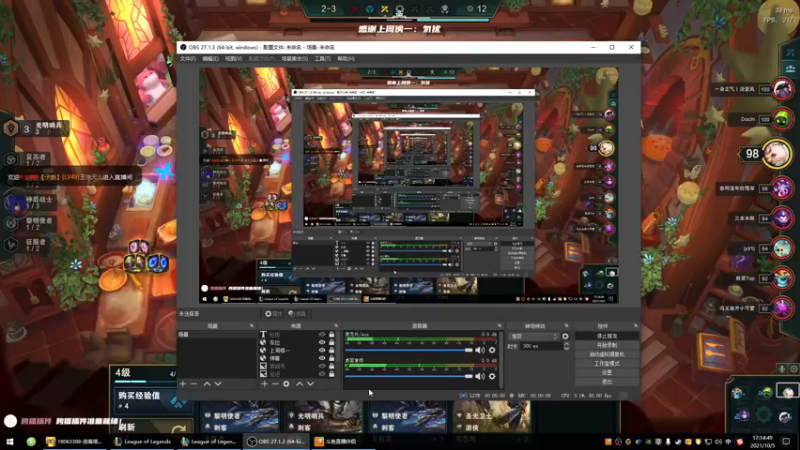This screenshot has width=800, height=450.
Task: Lock toggle for the text source row
Action: 332,335
